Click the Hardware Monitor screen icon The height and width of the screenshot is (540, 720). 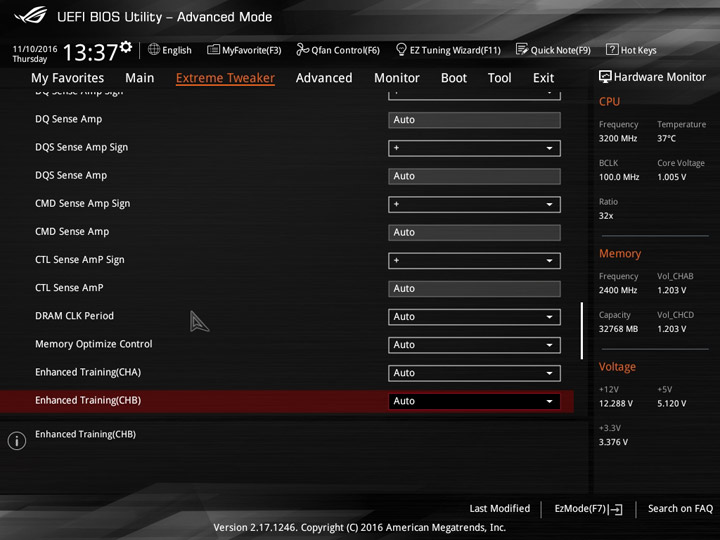[x=605, y=77]
